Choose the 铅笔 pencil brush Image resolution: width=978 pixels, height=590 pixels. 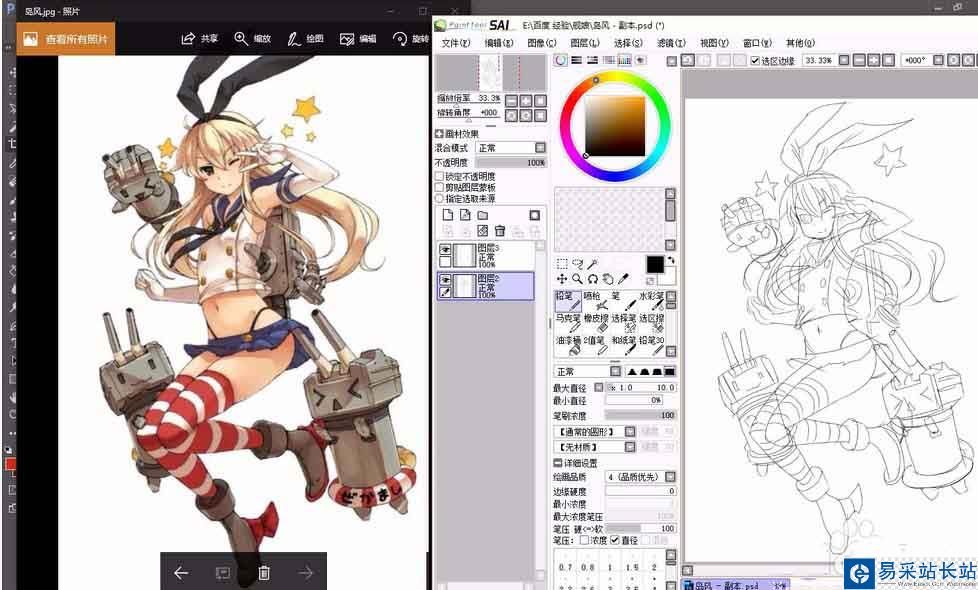pos(568,301)
